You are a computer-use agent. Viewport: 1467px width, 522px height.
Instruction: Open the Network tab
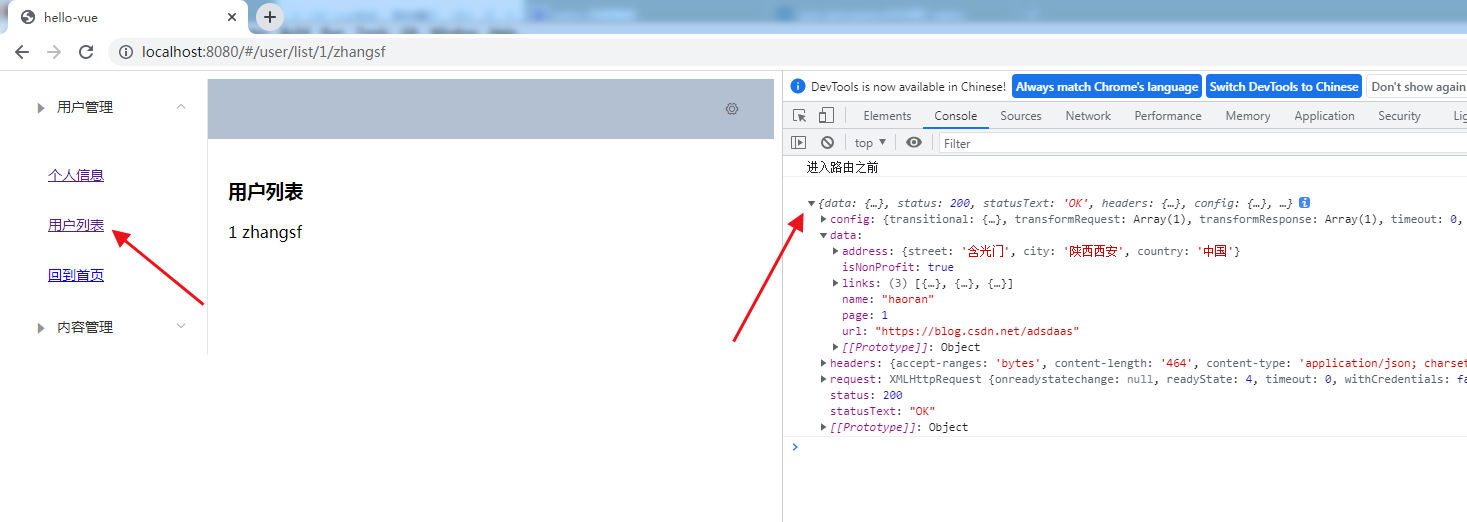pyautogui.click(x=1088, y=116)
